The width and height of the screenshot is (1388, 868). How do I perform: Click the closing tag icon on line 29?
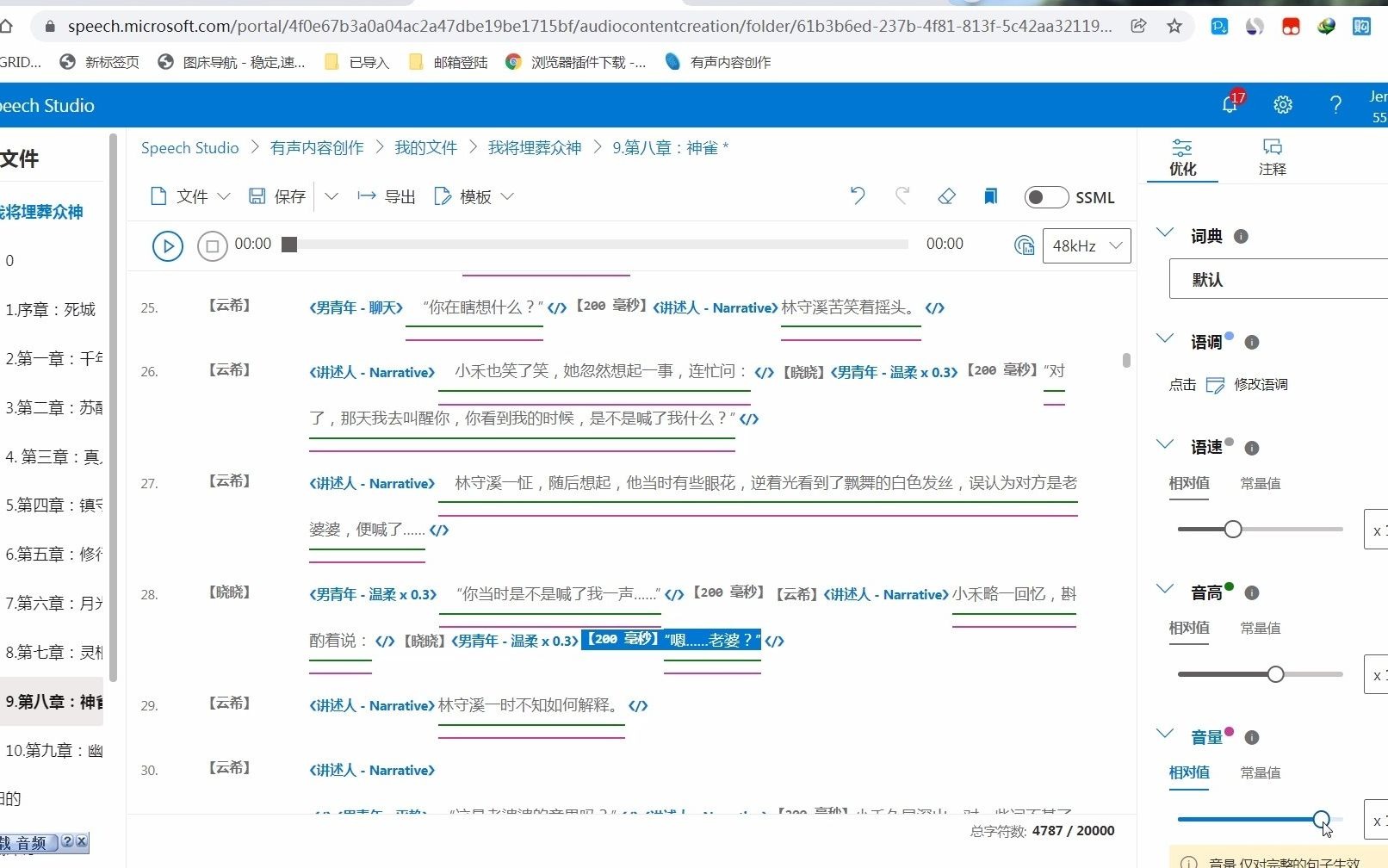point(638,705)
